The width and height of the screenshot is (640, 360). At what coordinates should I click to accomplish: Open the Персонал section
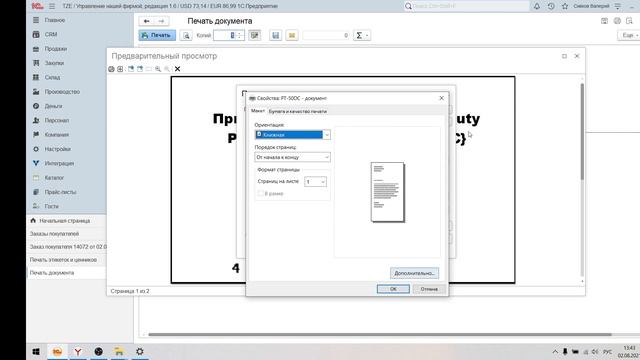click(x=56, y=120)
